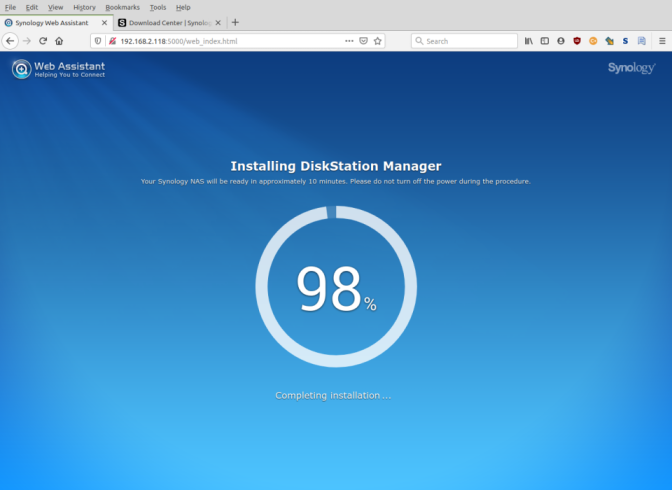This screenshot has height=490, width=672.
Task: Open the File menu
Action: [10, 7]
